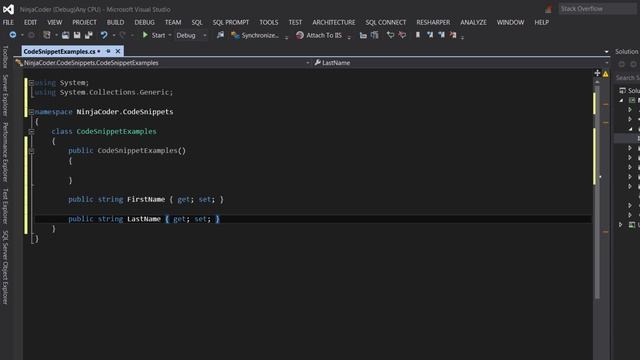
Task: Click the New Project icon in toolbar
Action: click(47, 35)
